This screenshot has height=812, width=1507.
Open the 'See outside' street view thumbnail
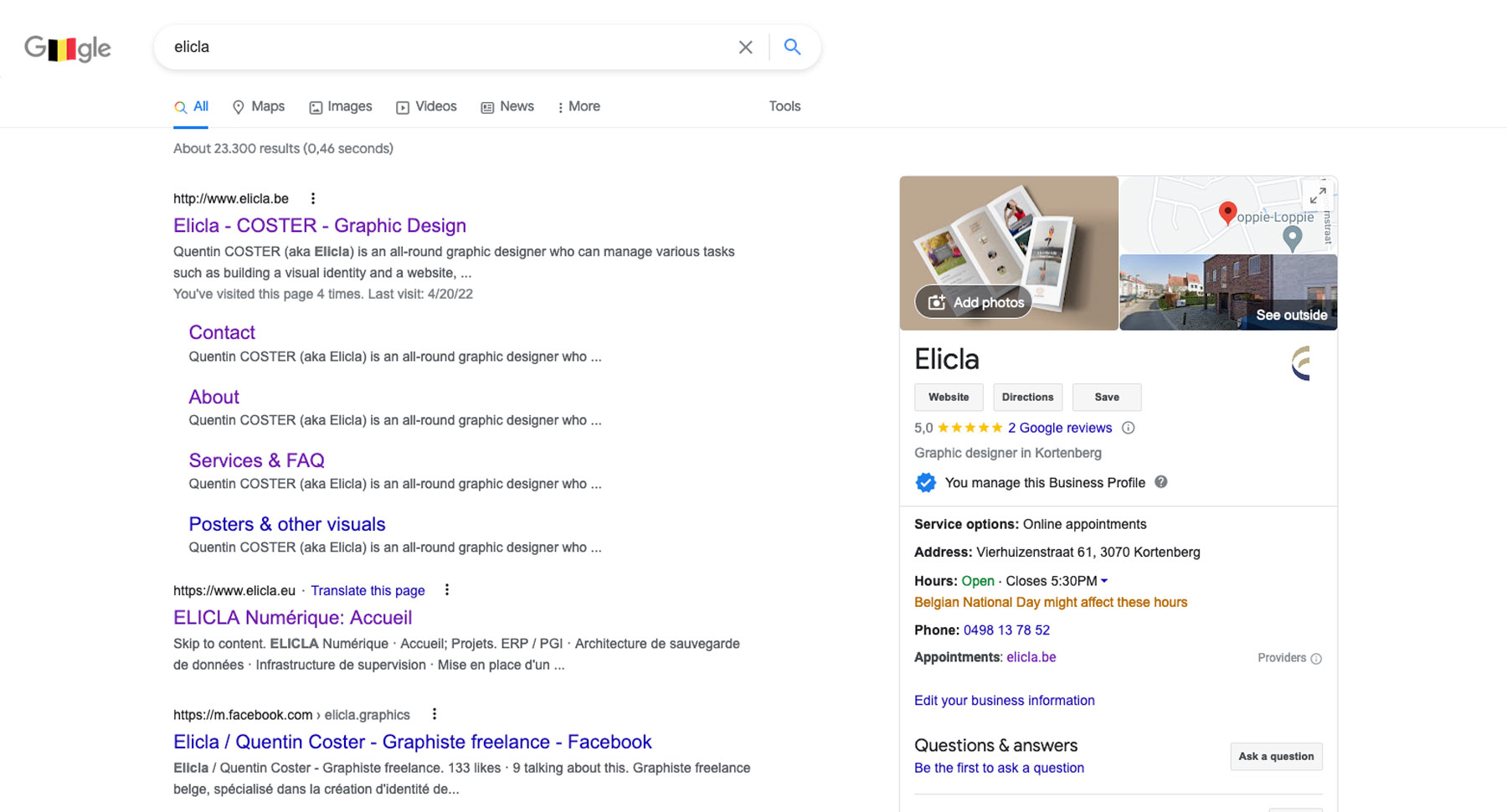pyautogui.click(x=1228, y=292)
